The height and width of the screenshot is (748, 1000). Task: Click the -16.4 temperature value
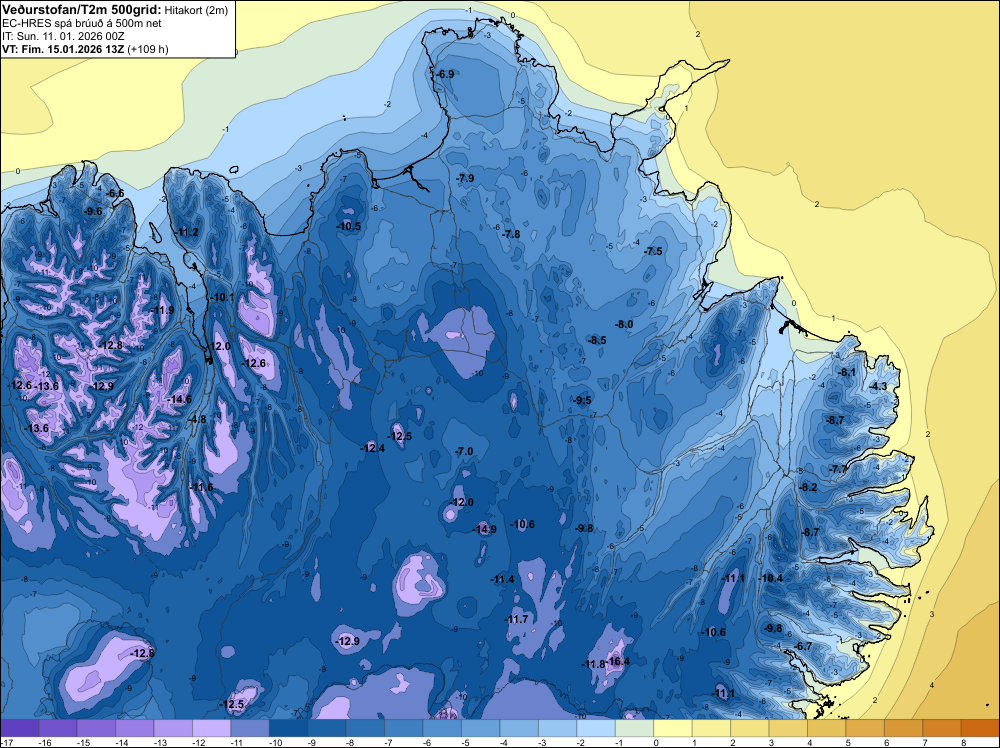(x=618, y=661)
